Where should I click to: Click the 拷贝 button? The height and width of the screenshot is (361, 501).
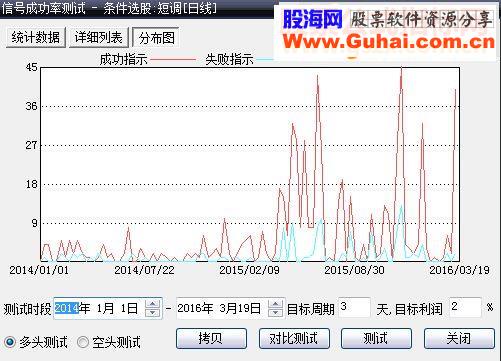click(x=211, y=338)
